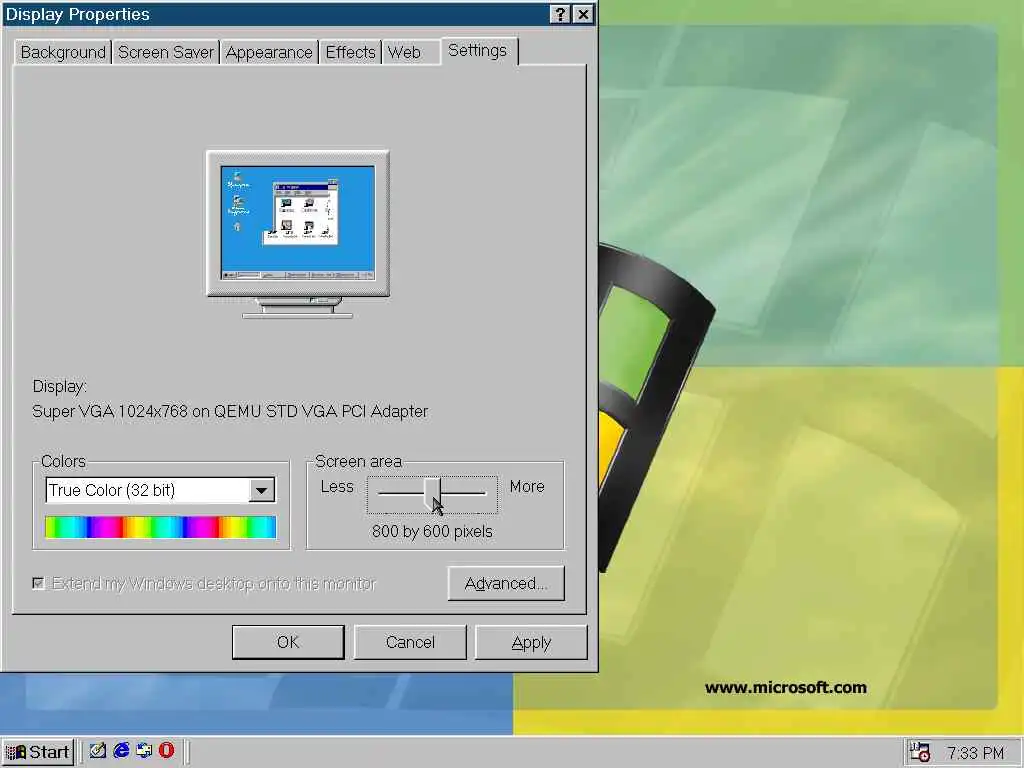1024x768 pixels.
Task: Select the Appearance tab
Action: point(269,52)
